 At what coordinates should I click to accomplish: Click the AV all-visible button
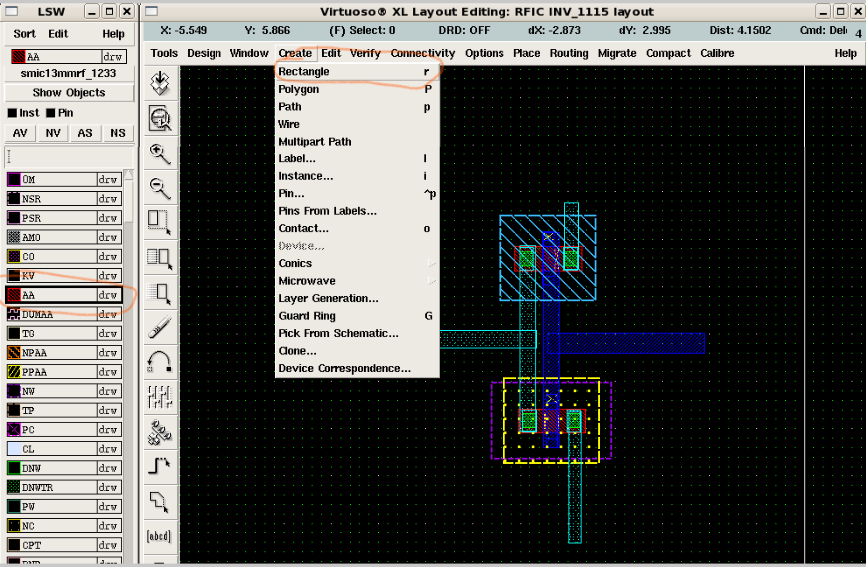coord(20,133)
